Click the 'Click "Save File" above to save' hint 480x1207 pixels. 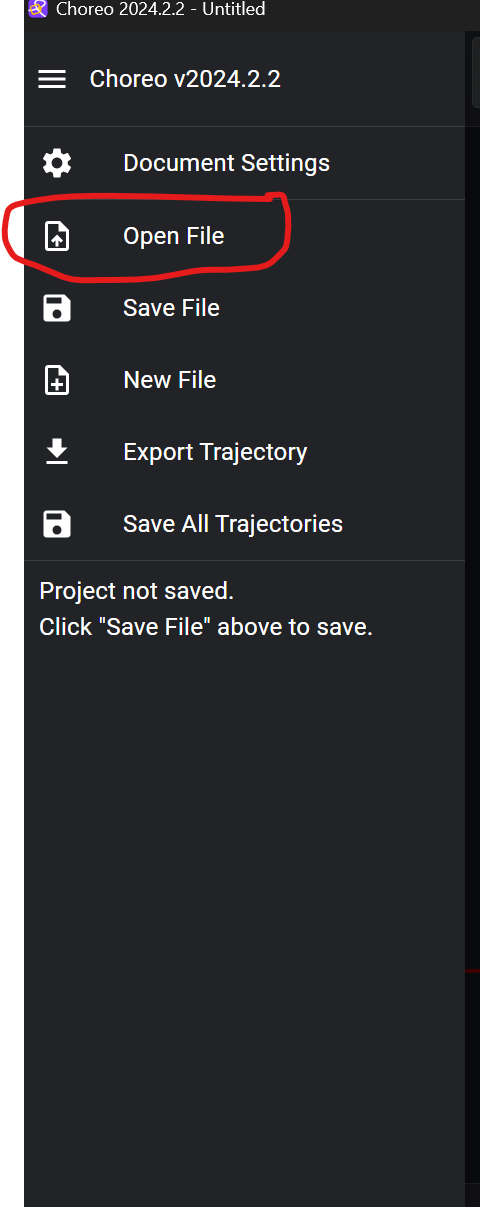point(206,628)
